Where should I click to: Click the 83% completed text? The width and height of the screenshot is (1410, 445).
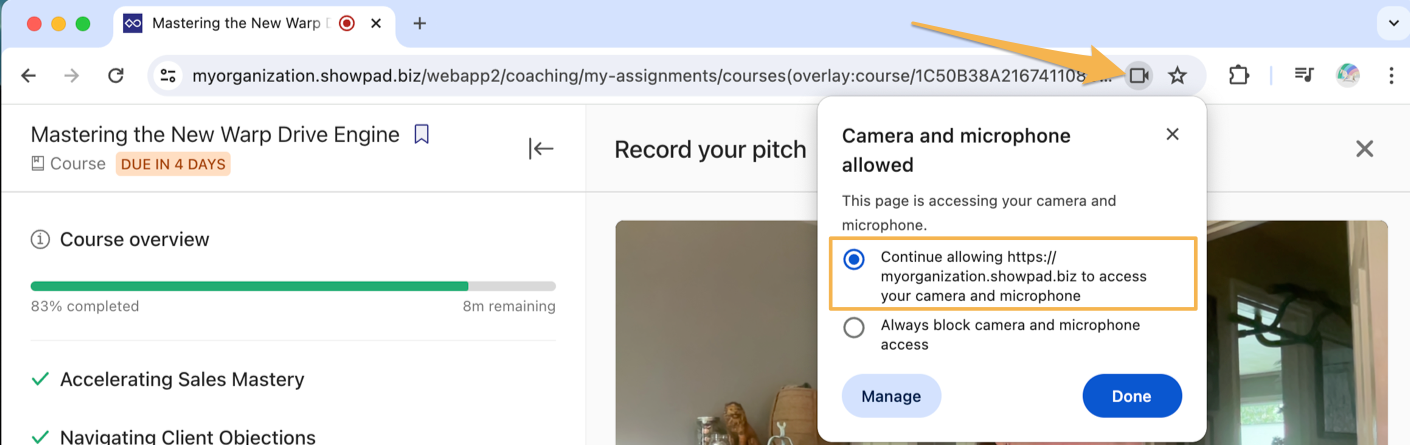(85, 306)
